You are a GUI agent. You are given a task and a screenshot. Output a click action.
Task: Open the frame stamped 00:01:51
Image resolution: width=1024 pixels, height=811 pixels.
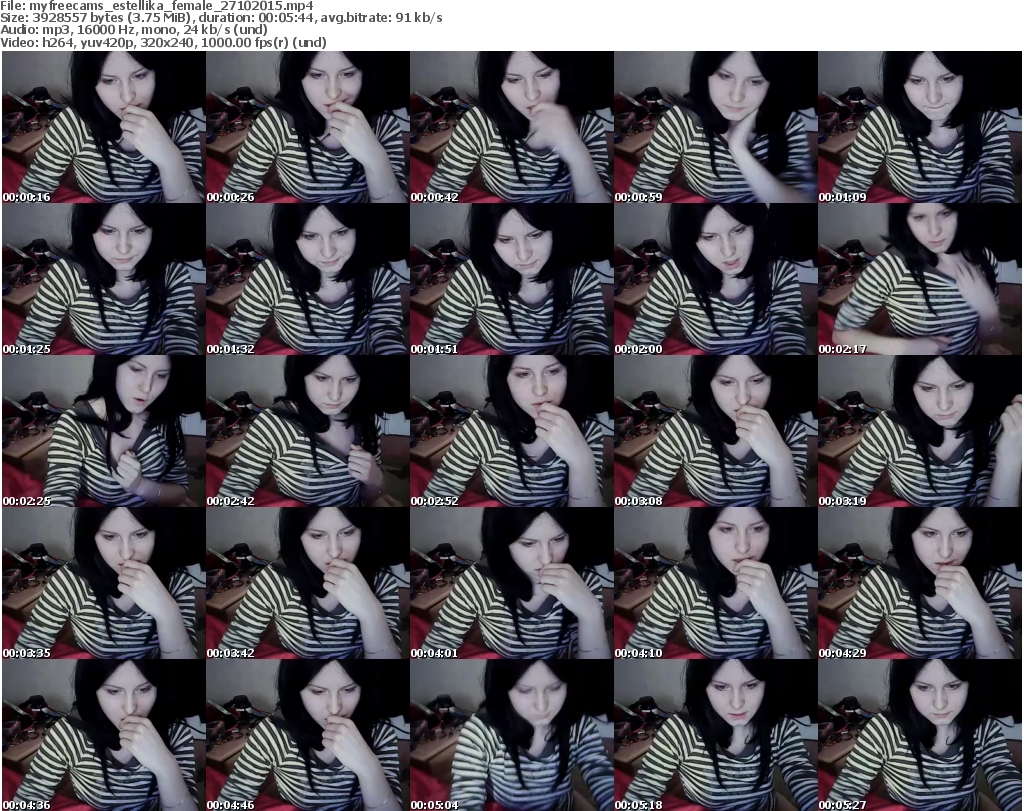coord(511,279)
